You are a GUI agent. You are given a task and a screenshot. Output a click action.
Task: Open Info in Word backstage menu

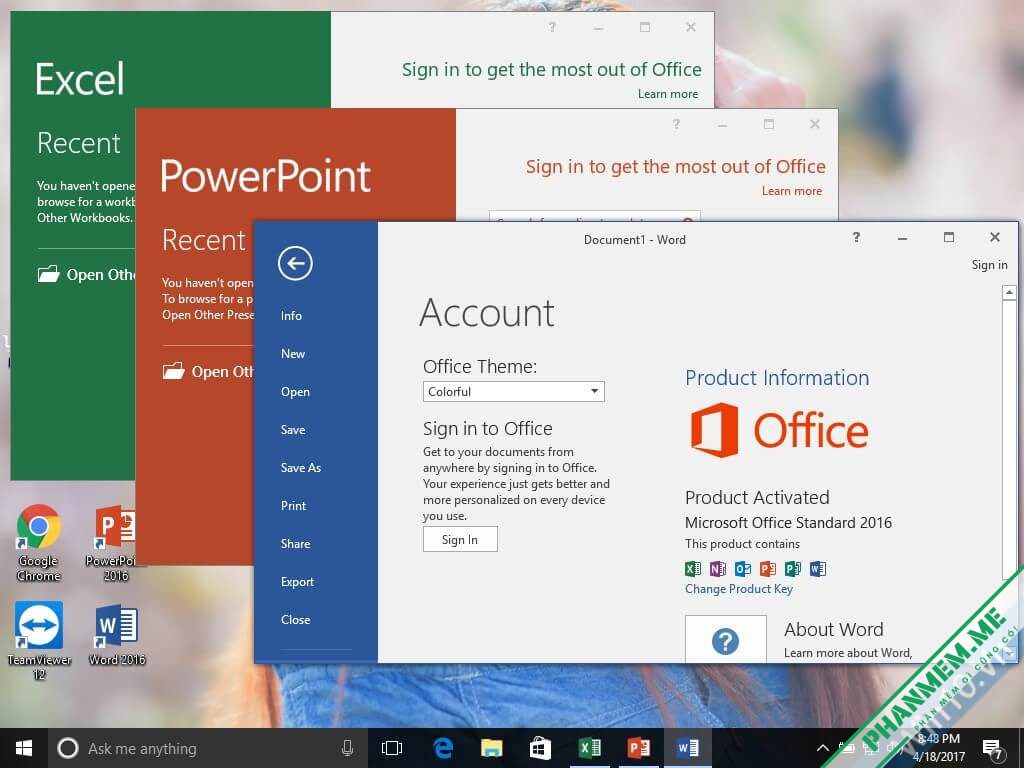[291, 315]
